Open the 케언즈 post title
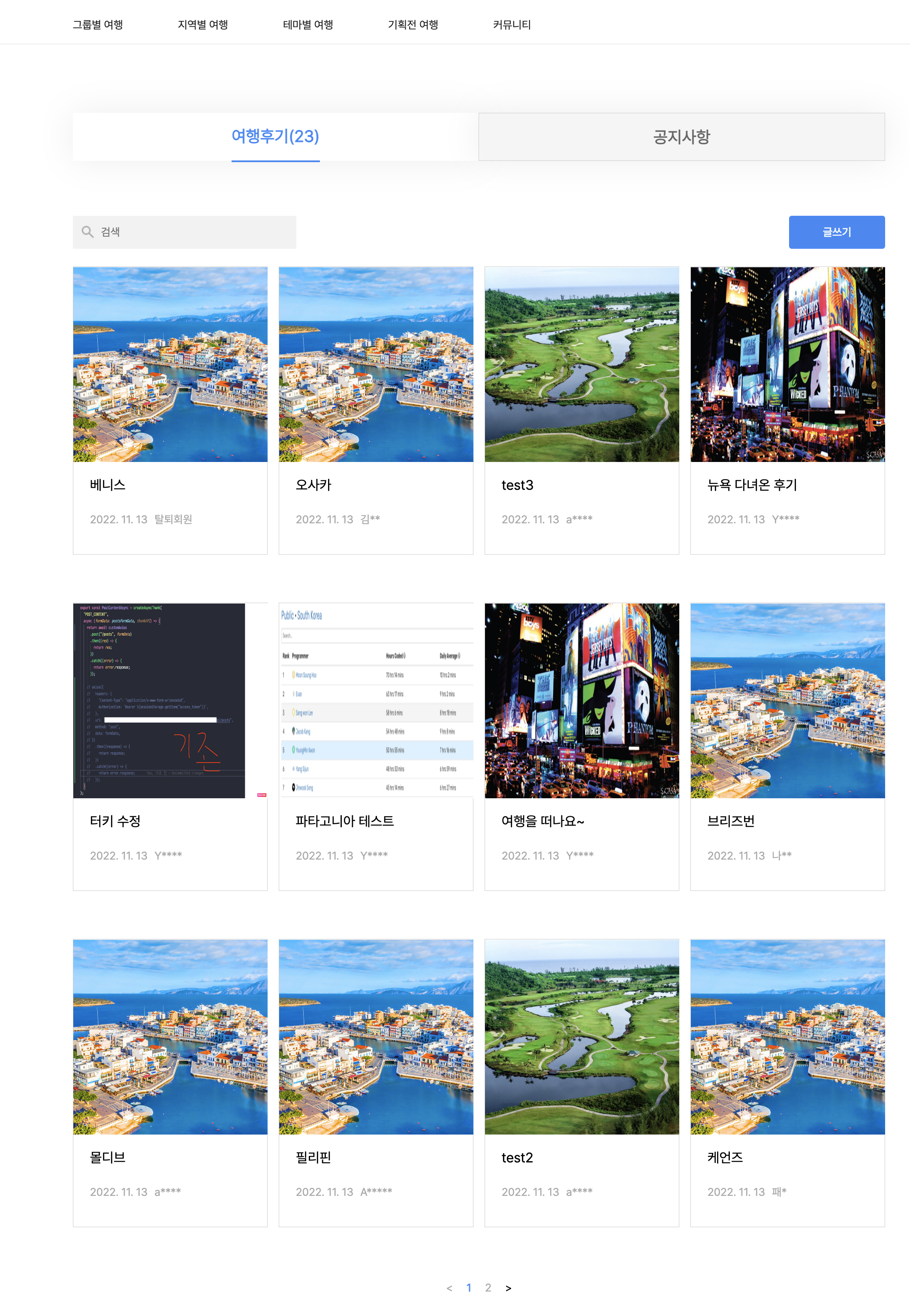 [x=725, y=1157]
